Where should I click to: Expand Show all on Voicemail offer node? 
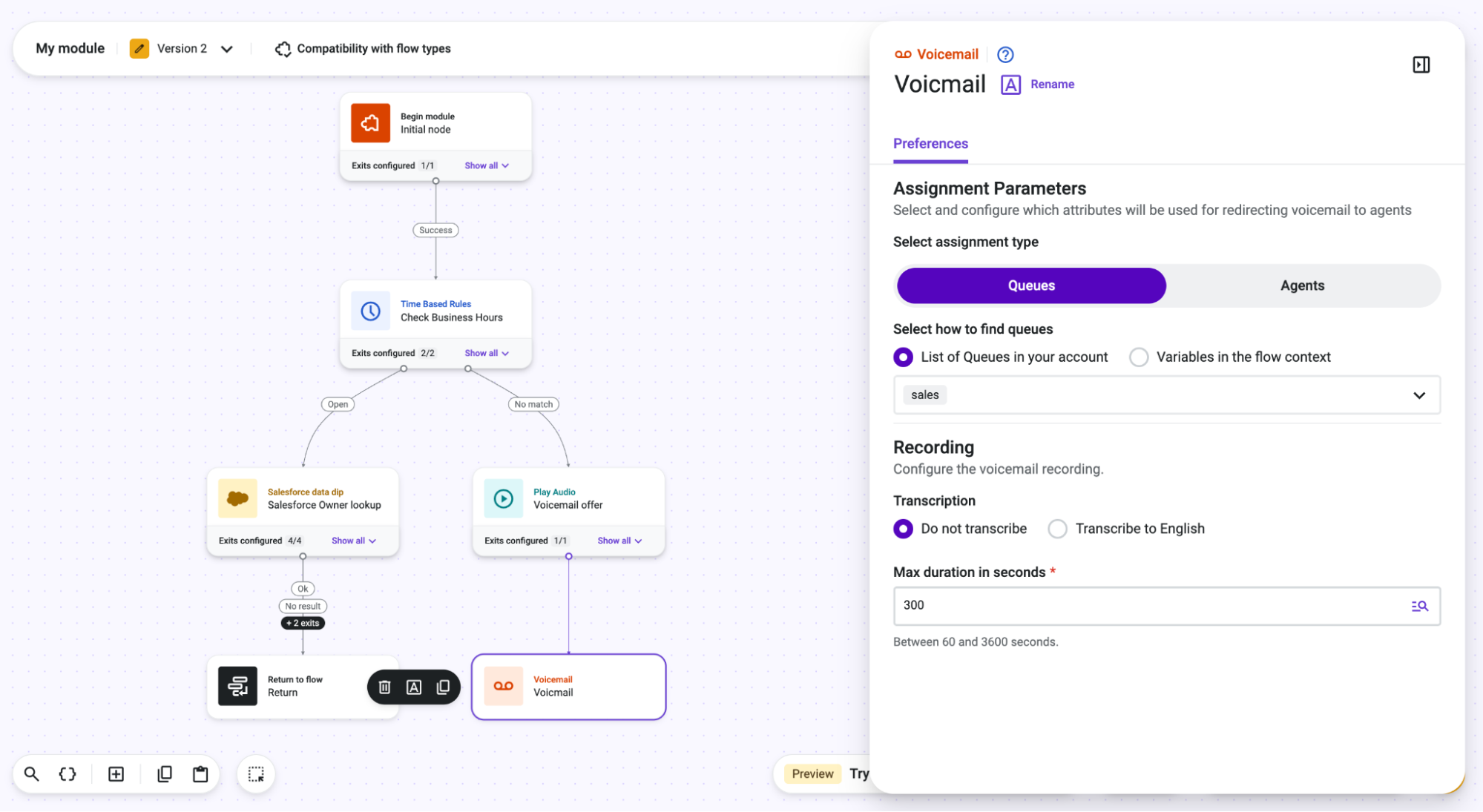619,541
